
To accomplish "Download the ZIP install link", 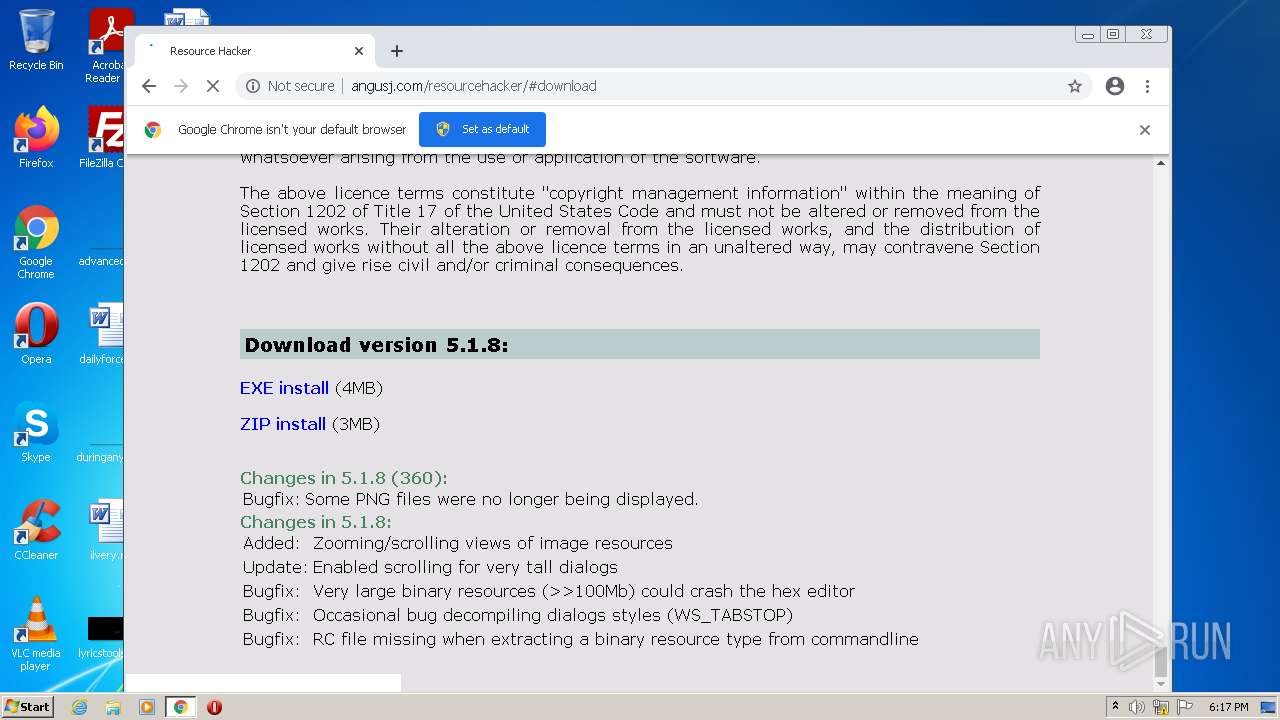I will (x=283, y=424).
